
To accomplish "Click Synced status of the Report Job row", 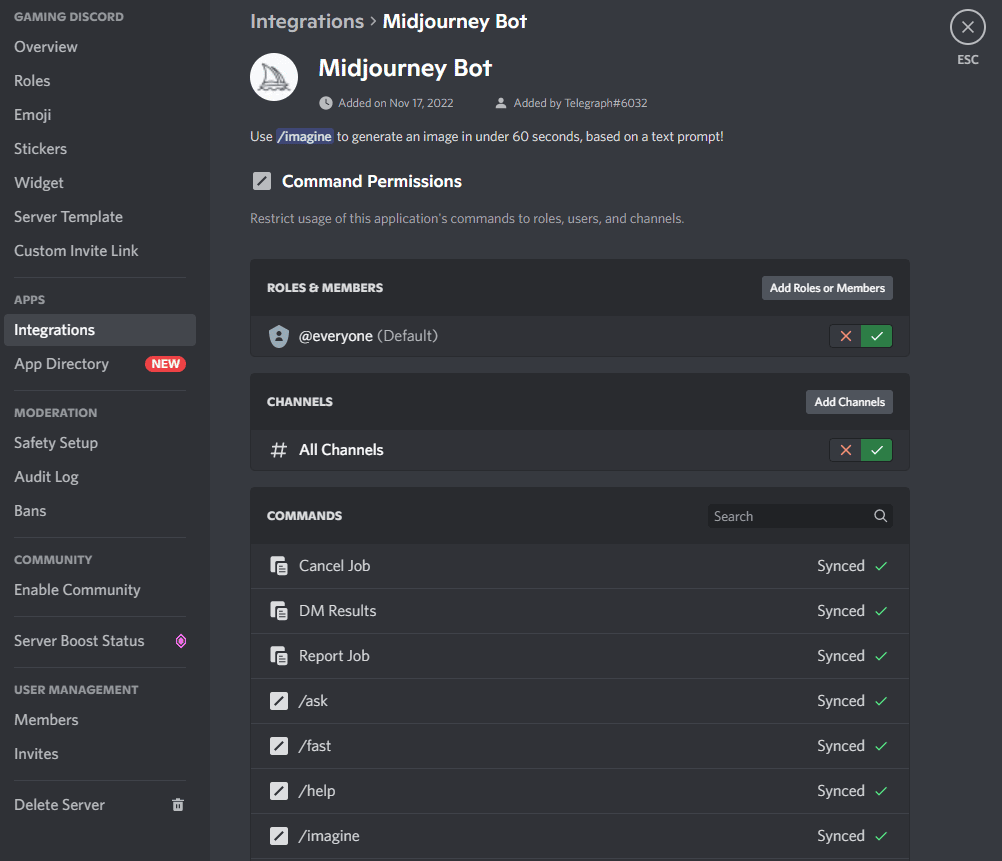I will pos(840,656).
